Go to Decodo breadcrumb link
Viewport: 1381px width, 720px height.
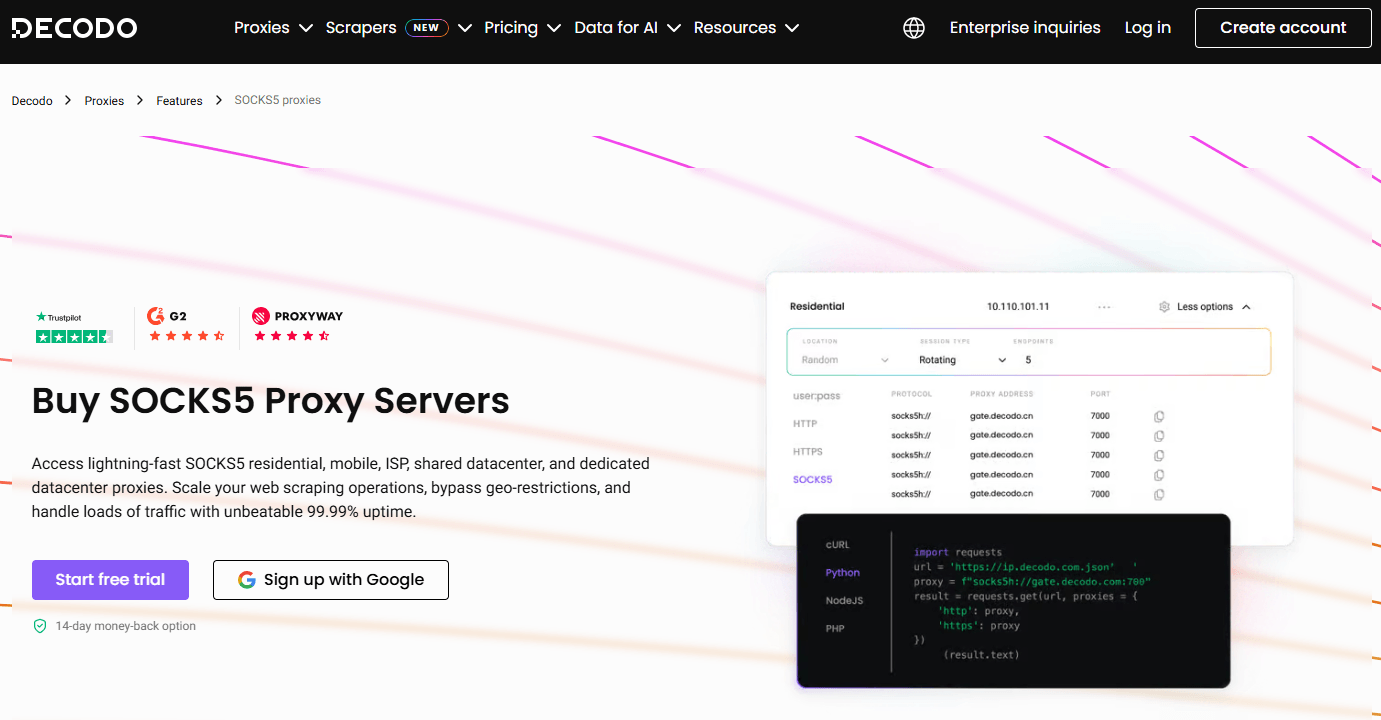[x=32, y=101]
